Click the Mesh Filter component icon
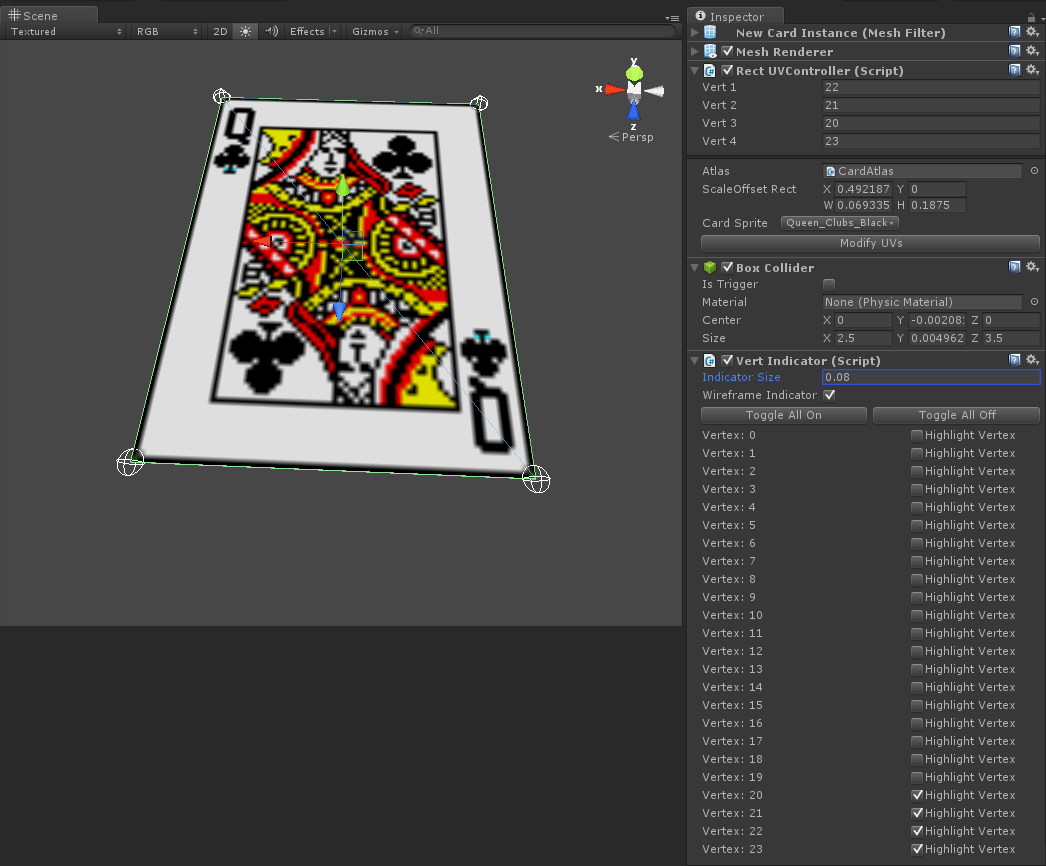The width and height of the screenshot is (1046, 866). (x=710, y=32)
